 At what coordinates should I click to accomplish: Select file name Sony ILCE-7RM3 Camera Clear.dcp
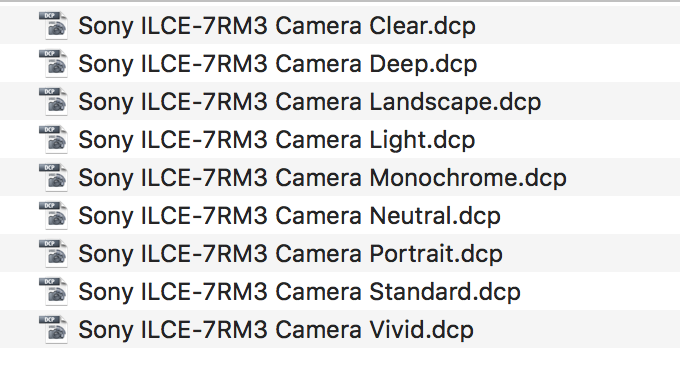point(277,26)
